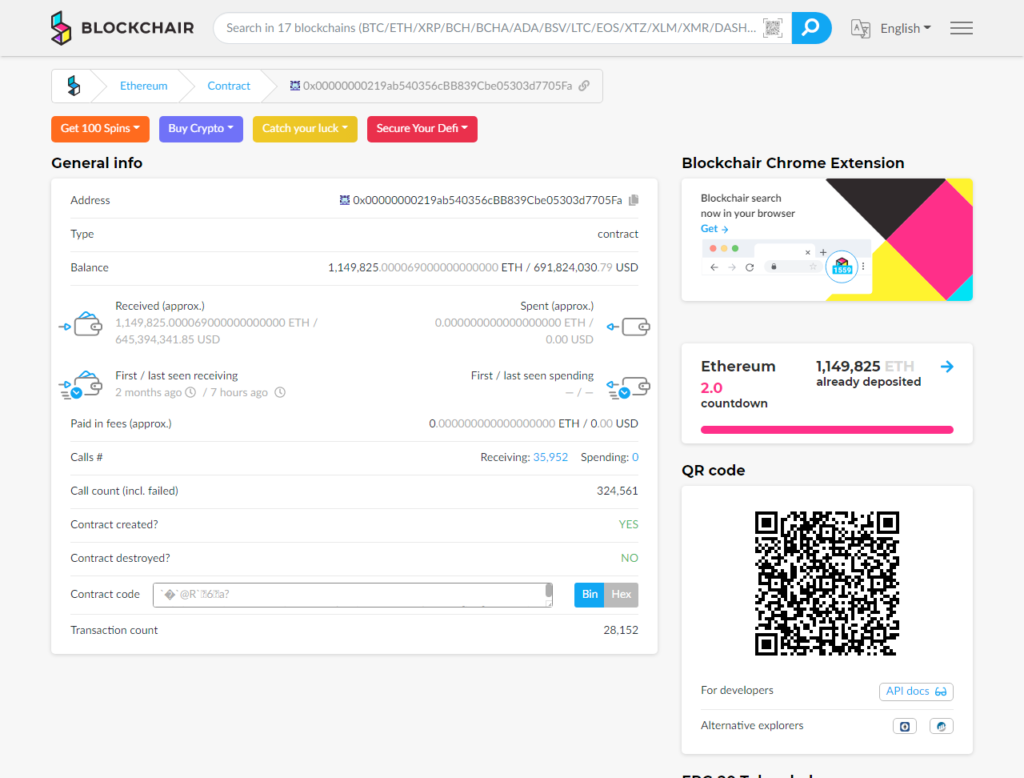Copy address using clipboard icon
The width and height of the screenshot is (1024, 778).
tap(633, 201)
